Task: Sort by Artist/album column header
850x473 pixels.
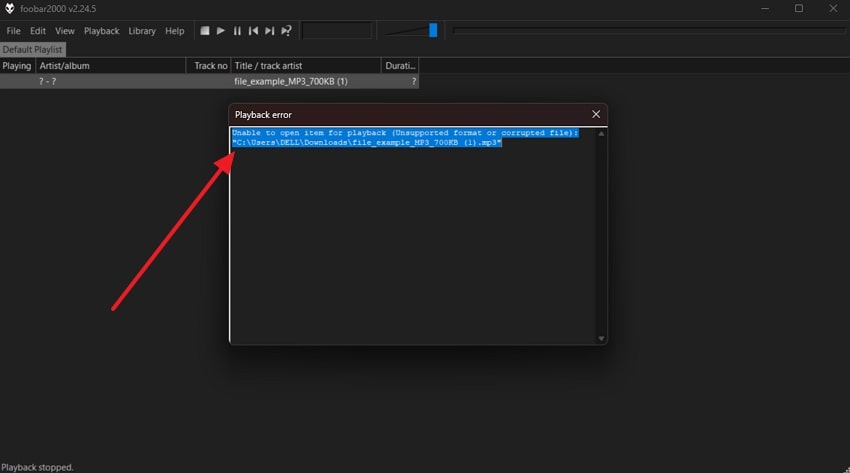Action: pos(110,66)
